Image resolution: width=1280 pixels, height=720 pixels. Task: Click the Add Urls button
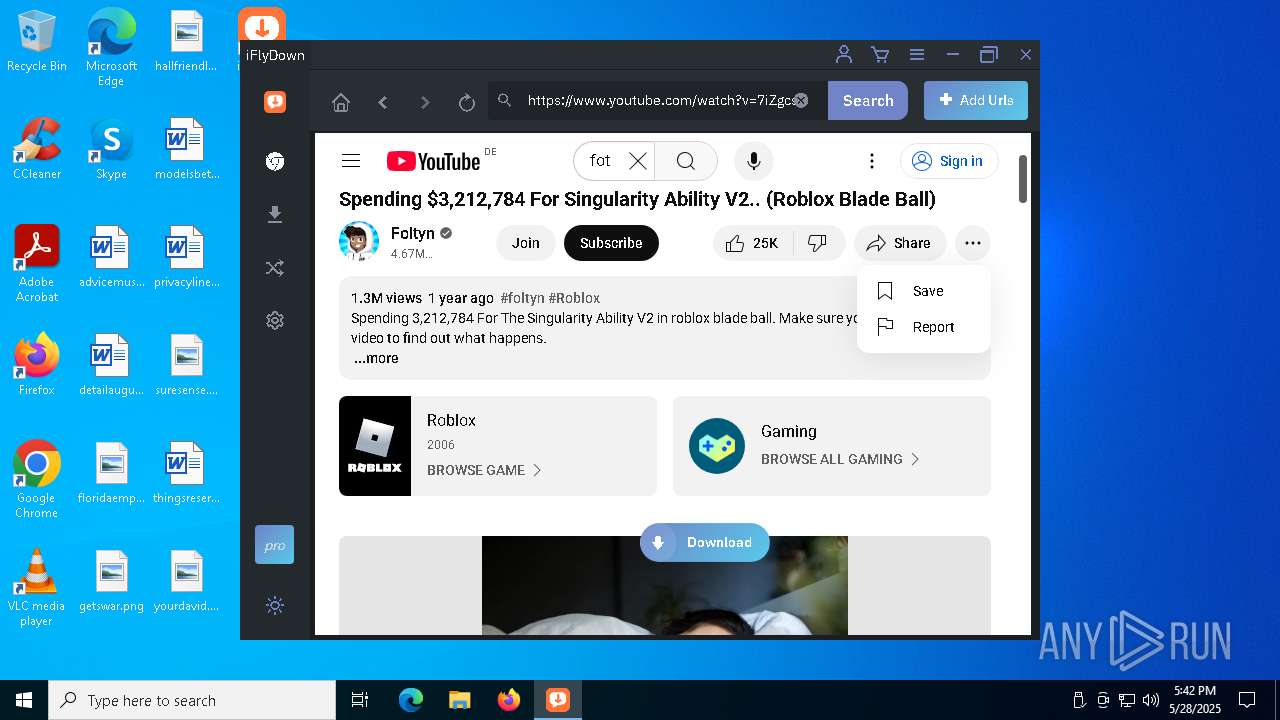(x=976, y=100)
